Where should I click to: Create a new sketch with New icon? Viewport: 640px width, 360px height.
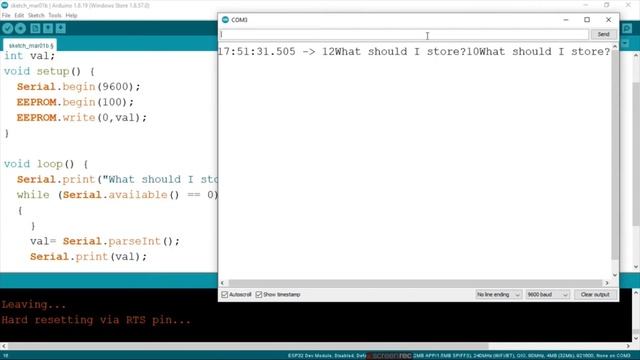(35, 28)
